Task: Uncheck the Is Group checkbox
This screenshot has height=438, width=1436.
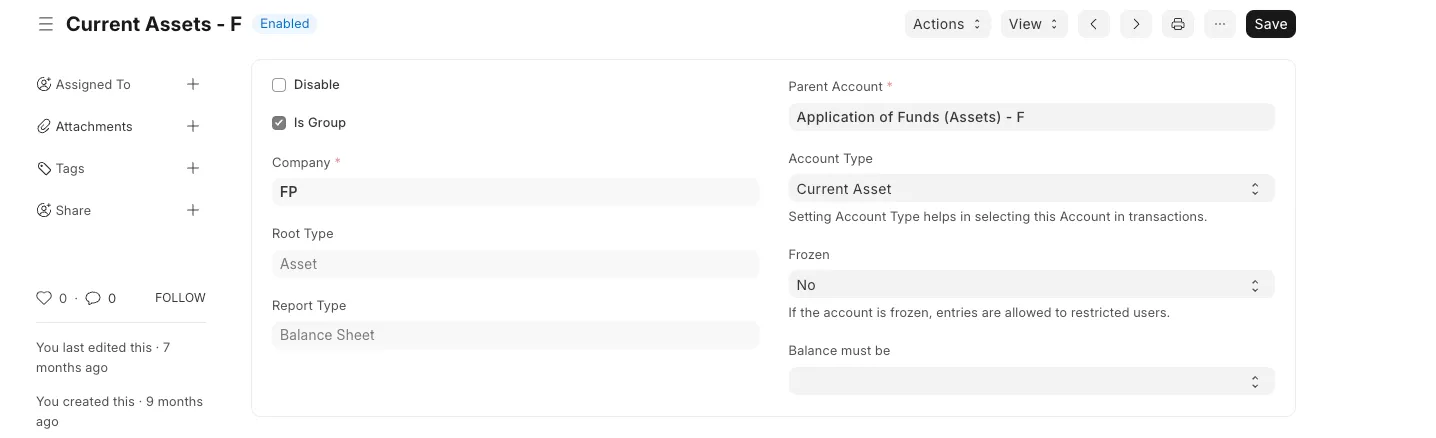Action: click(x=279, y=123)
